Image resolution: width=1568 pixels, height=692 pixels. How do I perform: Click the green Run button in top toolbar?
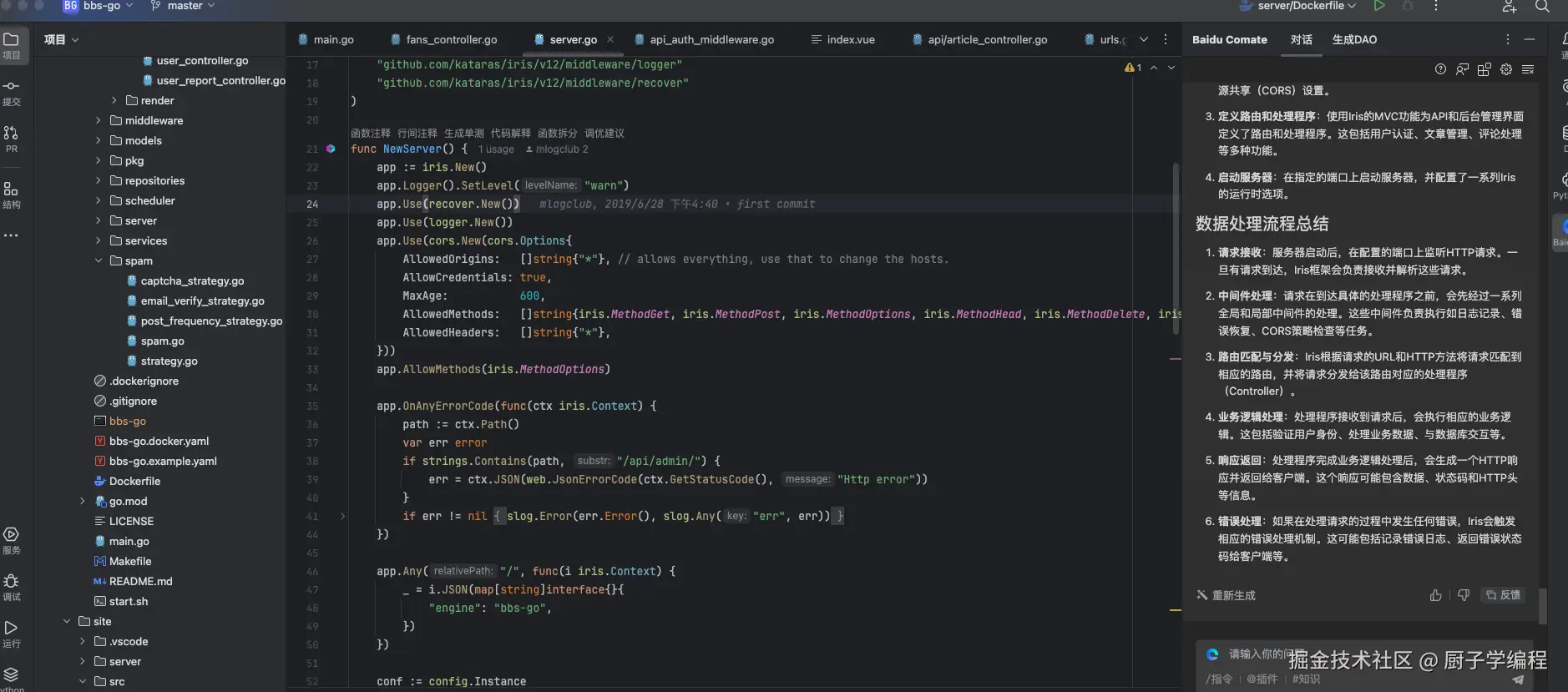(1379, 6)
